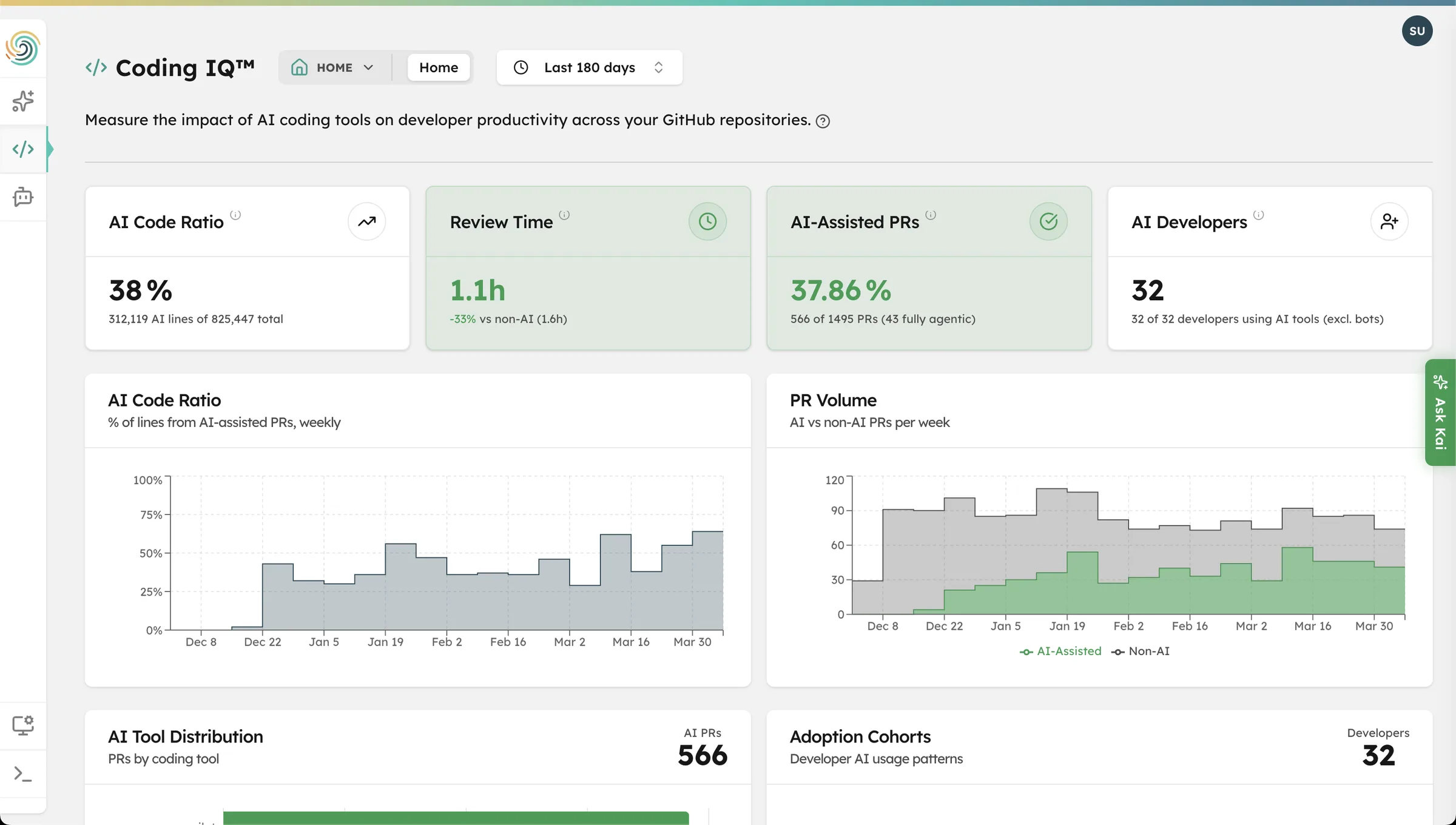This screenshot has width=1456, height=825.
Task: Open the sparkle AI icon in the sidebar
Action: tap(23, 101)
